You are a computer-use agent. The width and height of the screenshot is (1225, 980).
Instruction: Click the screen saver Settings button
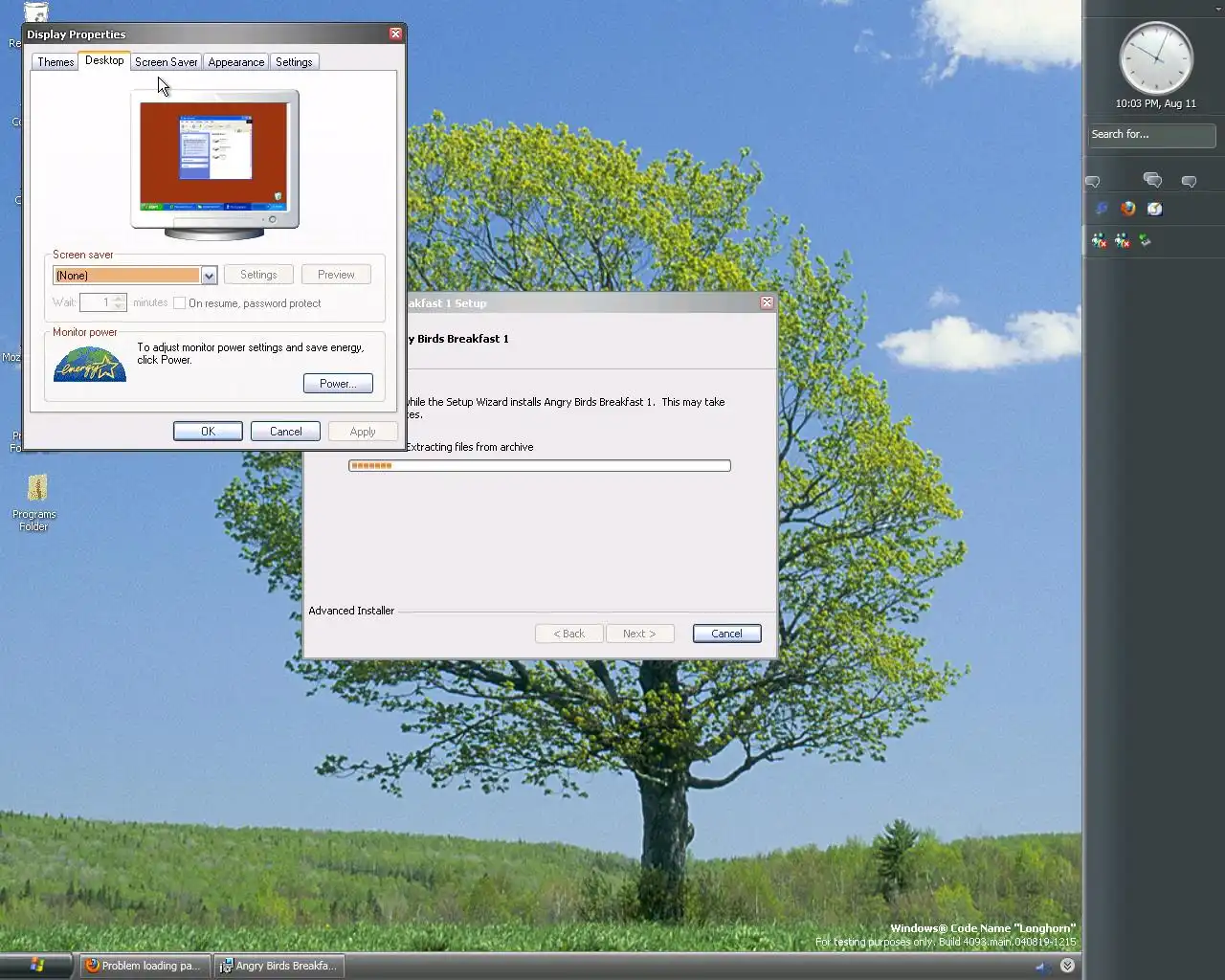(258, 275)
